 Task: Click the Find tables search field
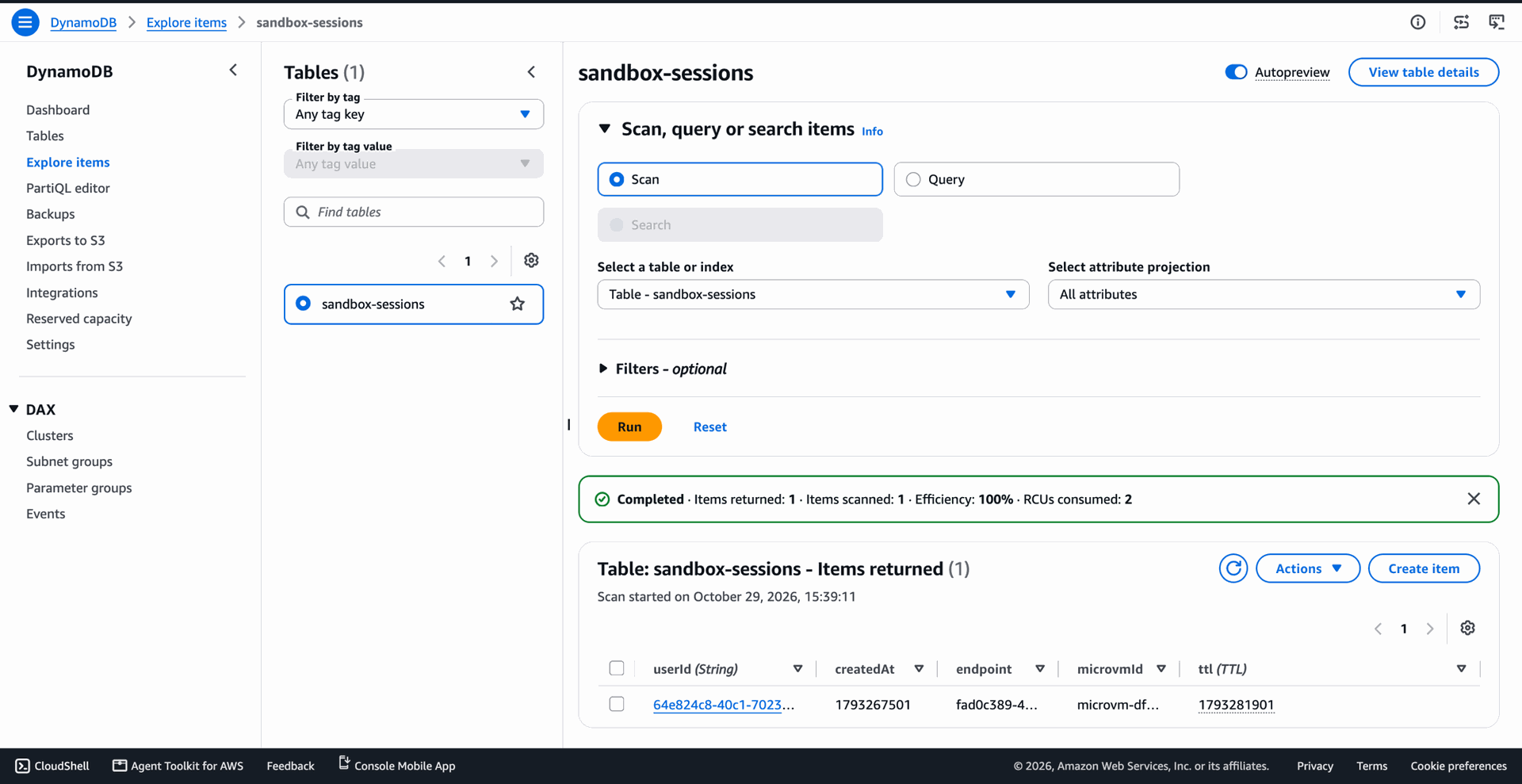(x=414, y=212)
